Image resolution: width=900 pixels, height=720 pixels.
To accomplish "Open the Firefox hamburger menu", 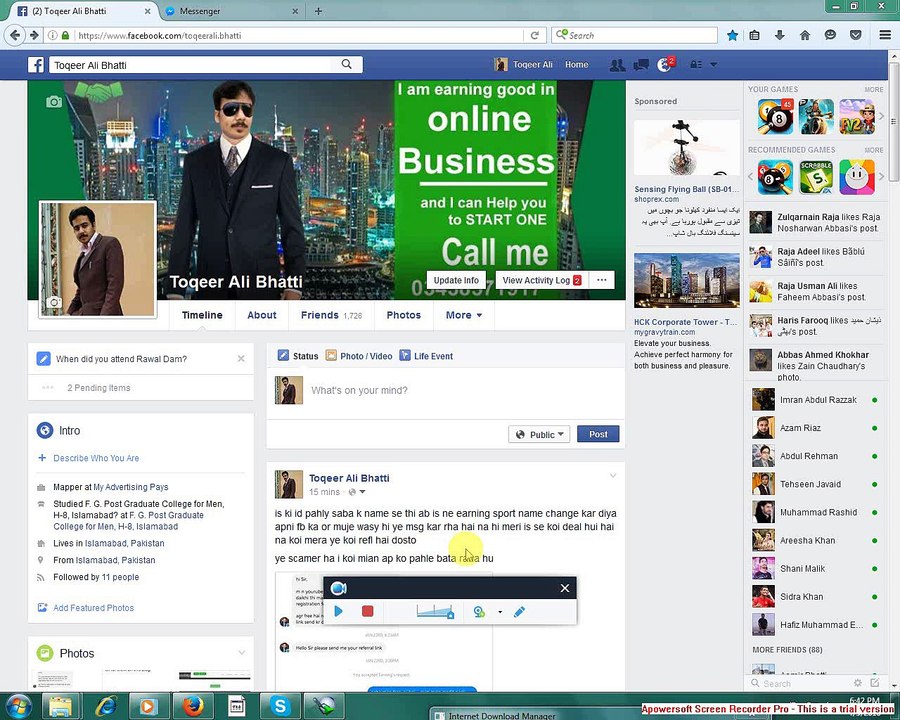I will [885, 35].
